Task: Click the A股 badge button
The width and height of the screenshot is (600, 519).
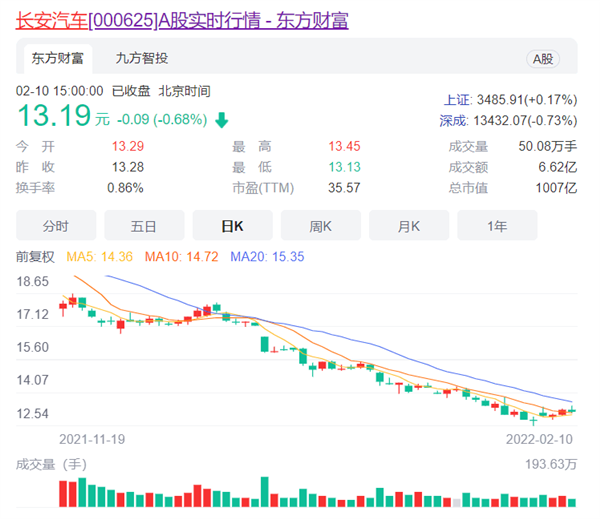Action: pyautogui.click(x=543, y=59)
